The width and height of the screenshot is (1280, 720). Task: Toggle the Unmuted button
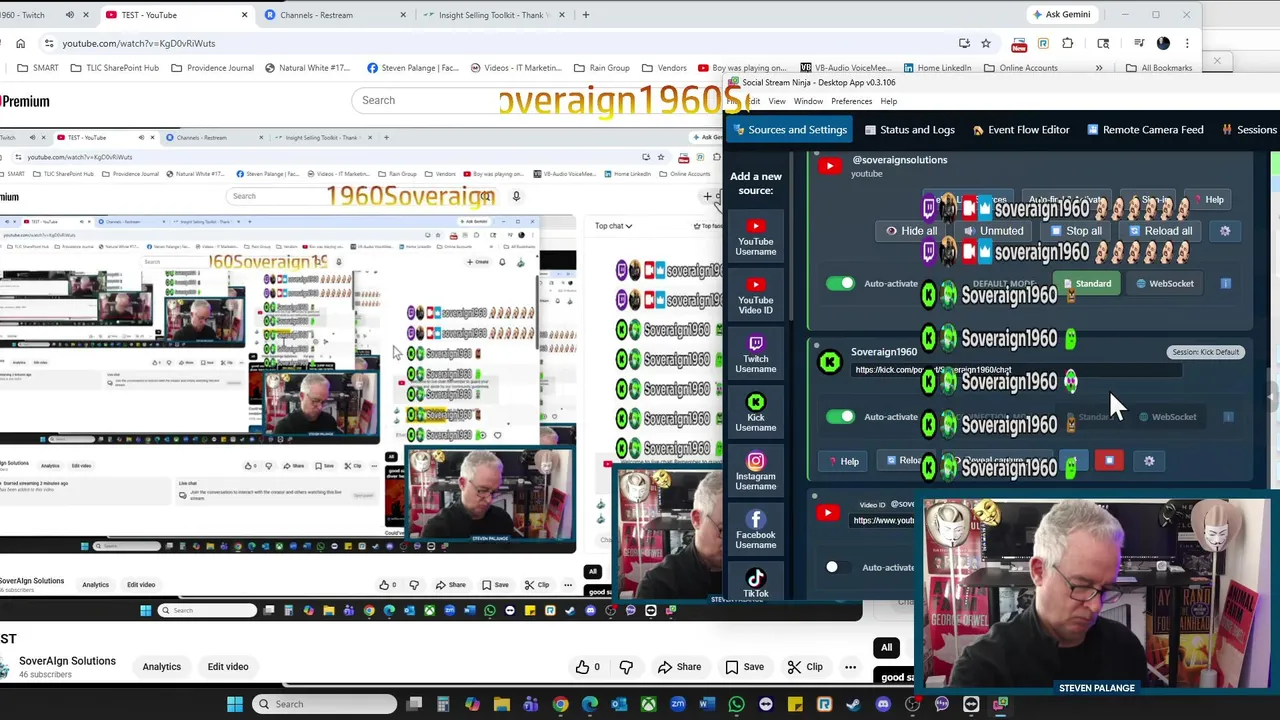(x=993, y=231)
